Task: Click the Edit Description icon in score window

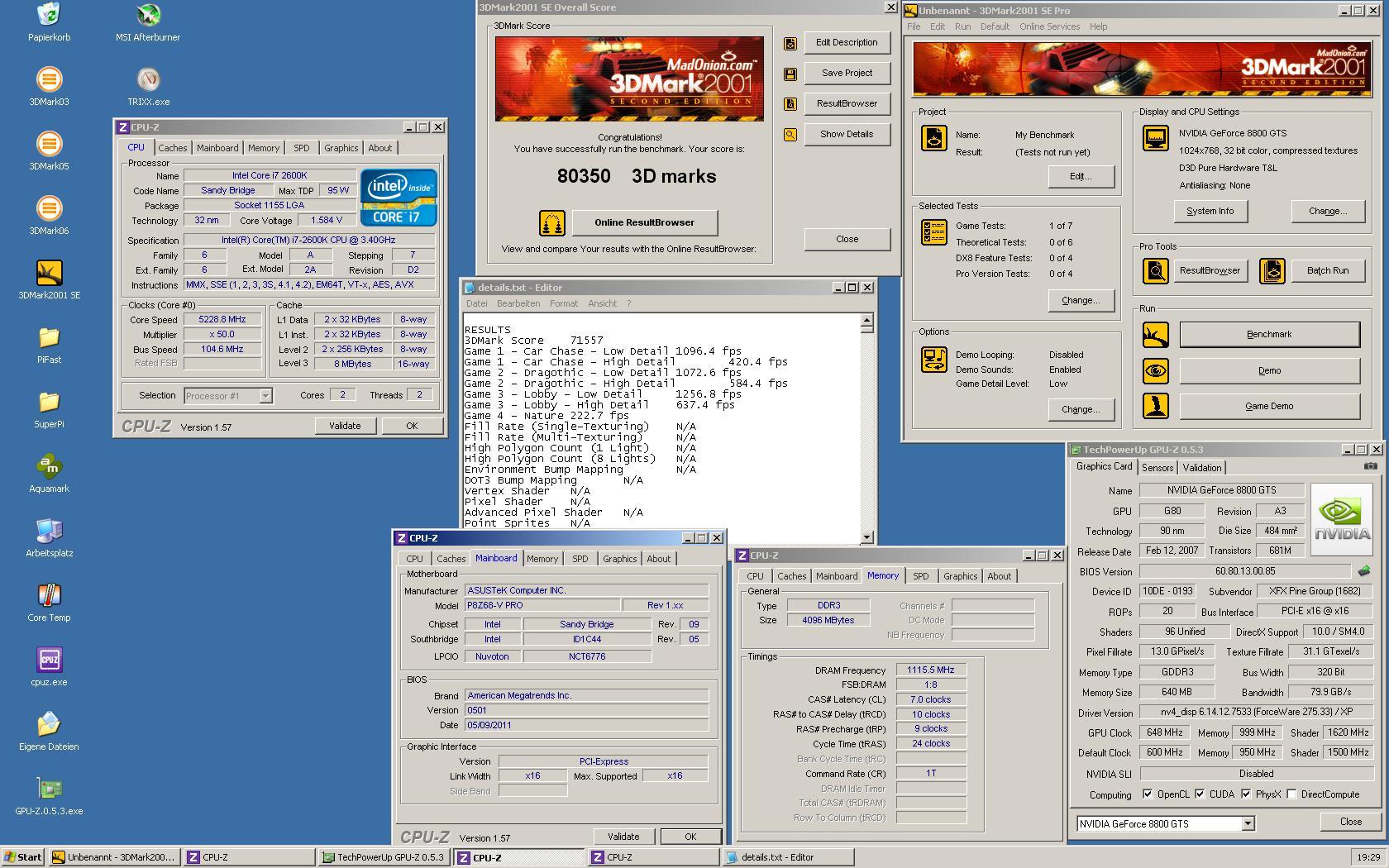Action: pos(790,43)
